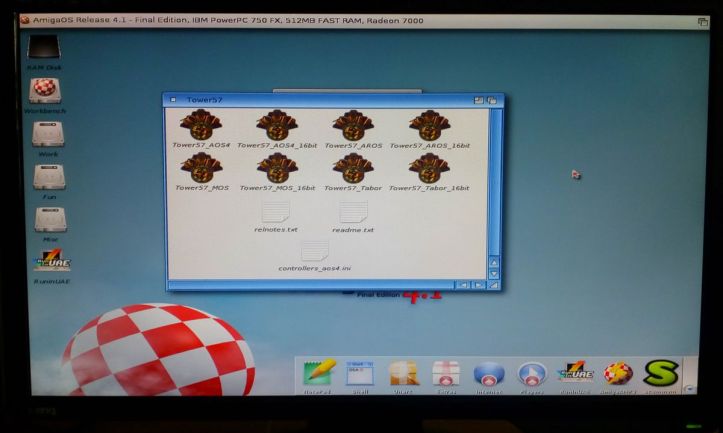Click the horizontal scrollbar of Tower57 window
The image size is (723, 433).
pos(310,285)
